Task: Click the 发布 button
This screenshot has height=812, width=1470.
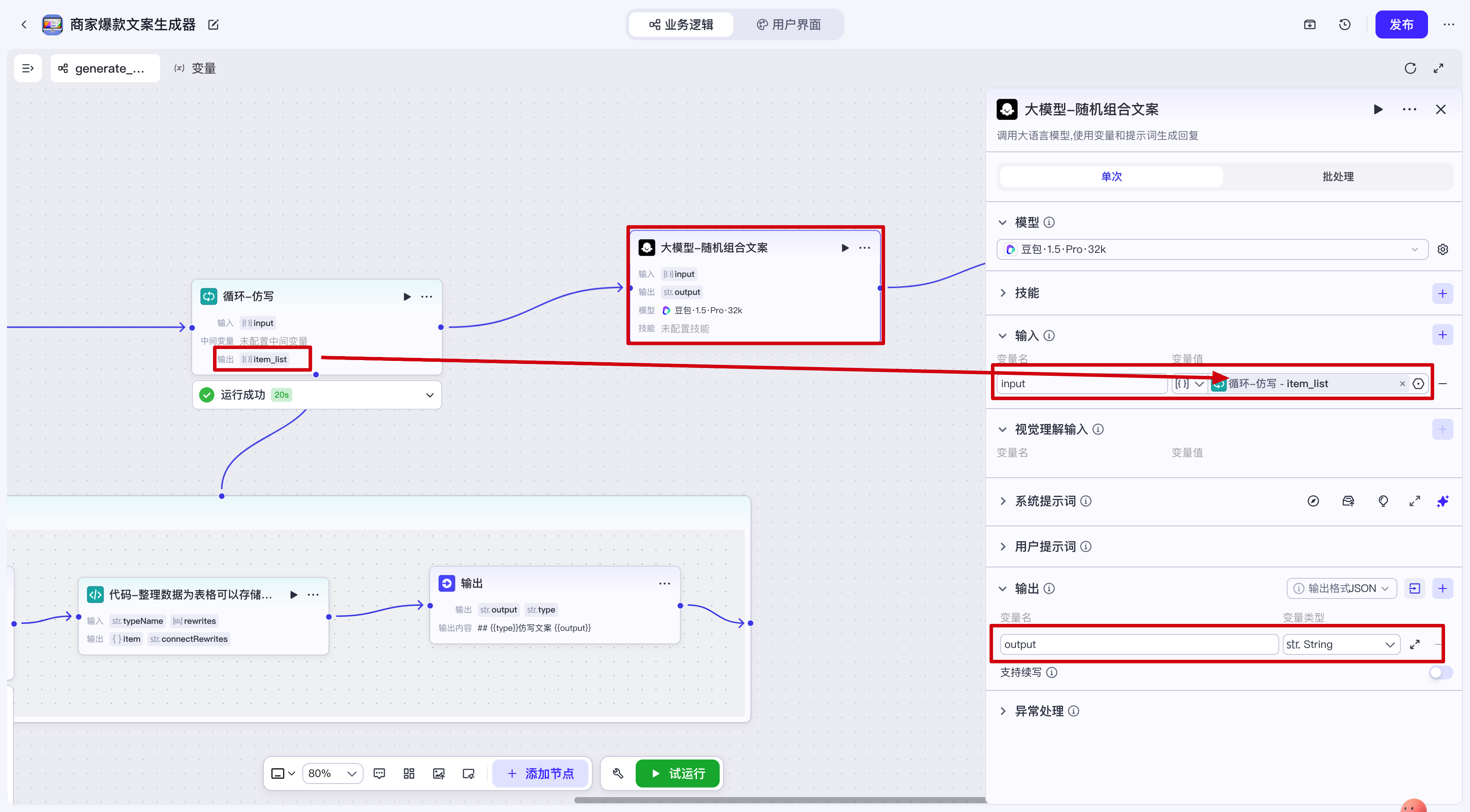Action: [1400, 24]
